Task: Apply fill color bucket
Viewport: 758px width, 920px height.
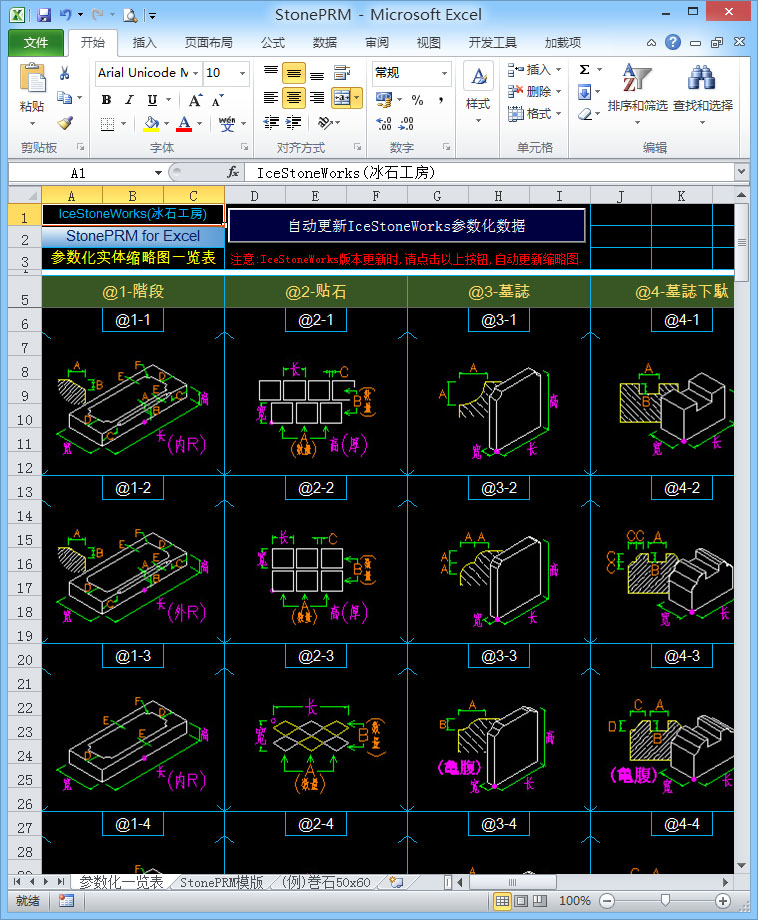Action: coord(151,124)
